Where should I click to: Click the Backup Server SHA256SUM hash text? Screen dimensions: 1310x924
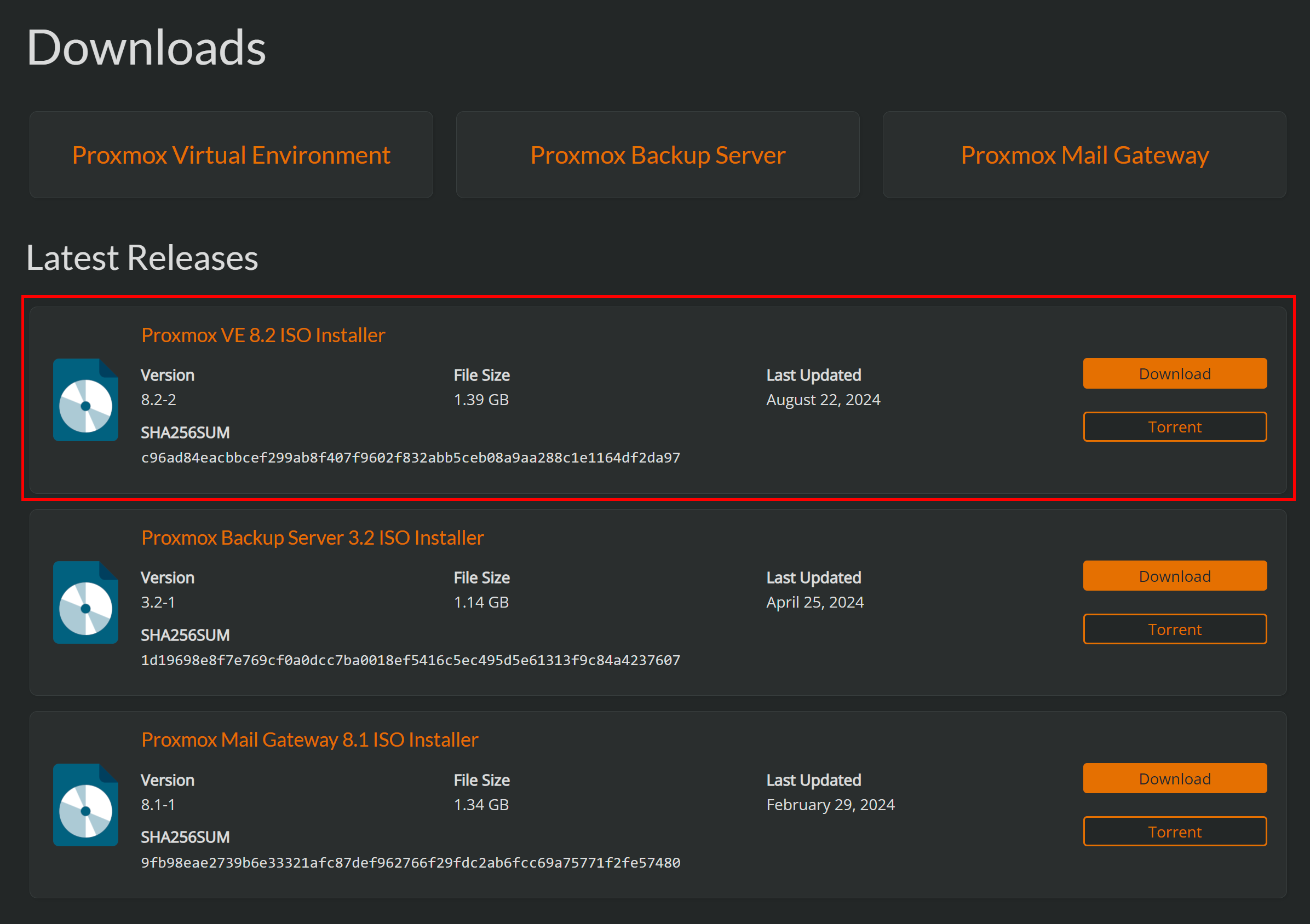[410, 660]
